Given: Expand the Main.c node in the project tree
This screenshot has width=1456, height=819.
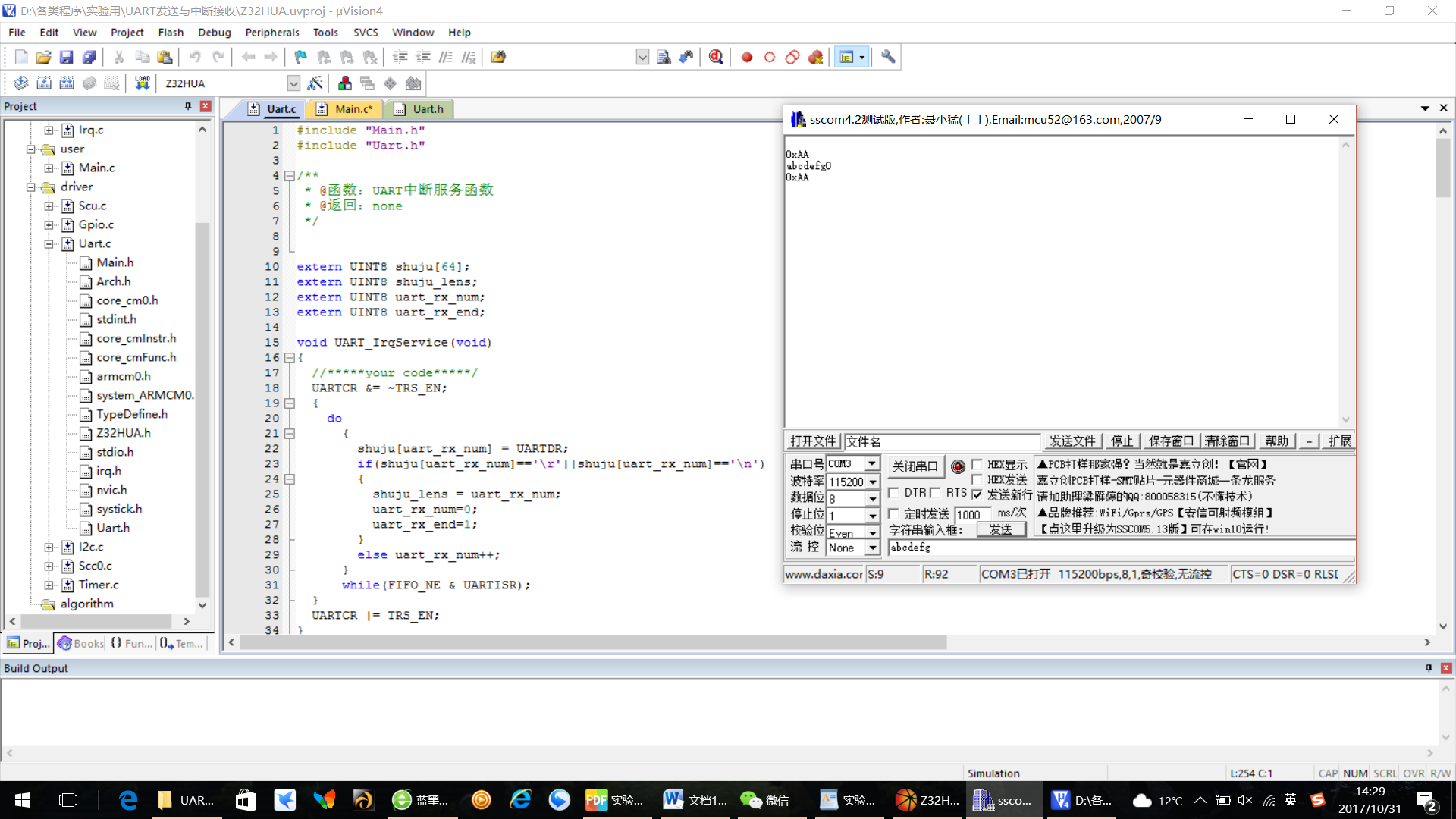Looking at the screenshot, I should tap(49, 168).
